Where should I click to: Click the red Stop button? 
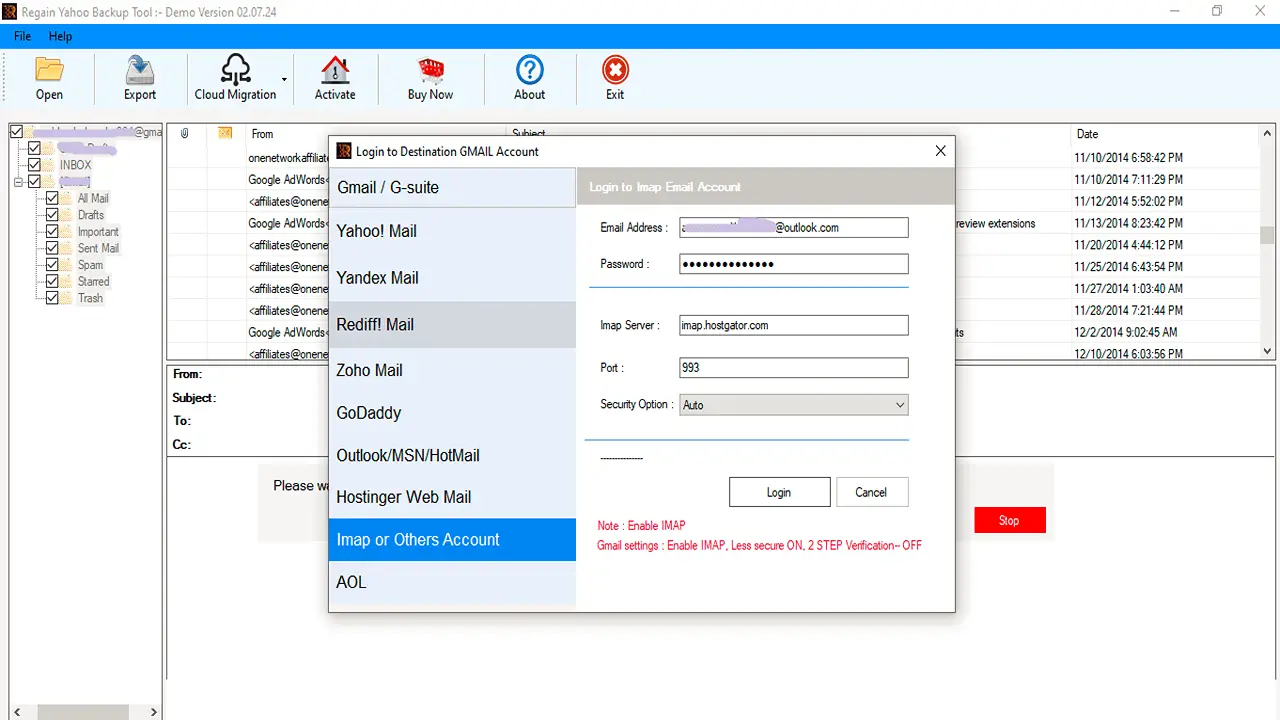point(1009,520)
